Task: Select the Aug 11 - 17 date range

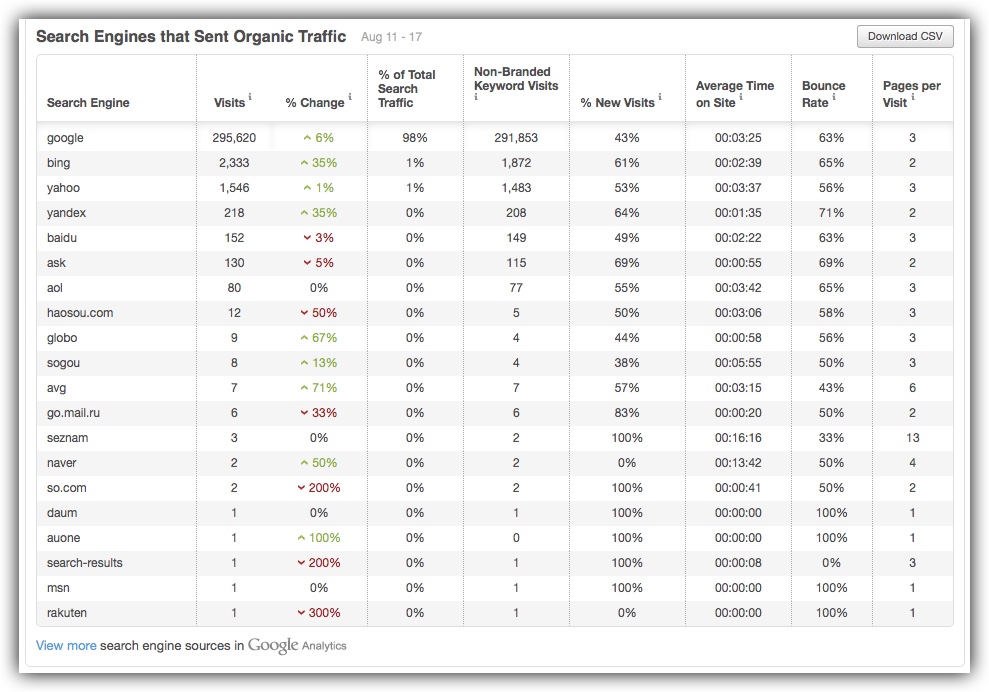Action: coord(392,37)
